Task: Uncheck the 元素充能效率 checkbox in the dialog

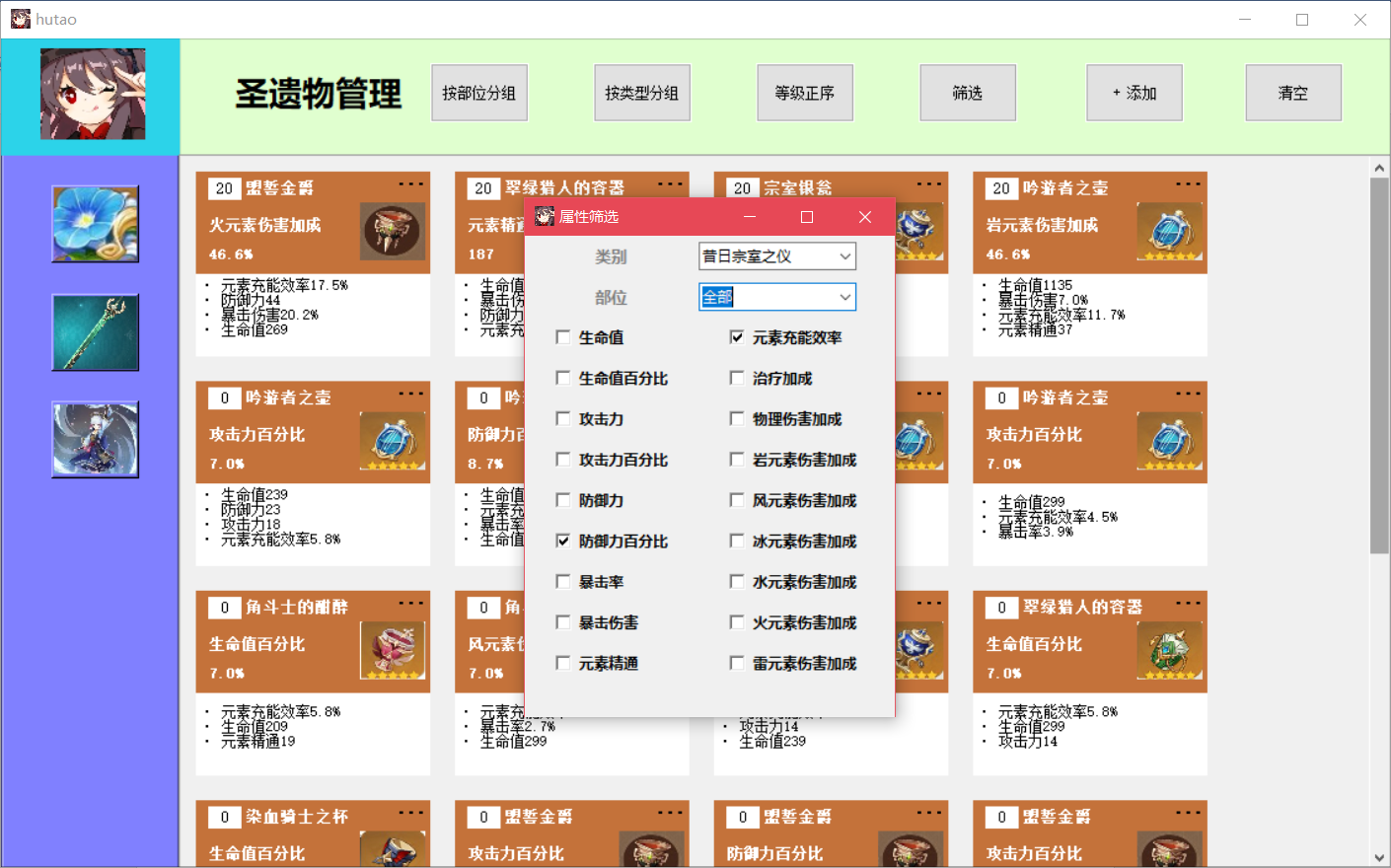Action: (x=737, y=337)
